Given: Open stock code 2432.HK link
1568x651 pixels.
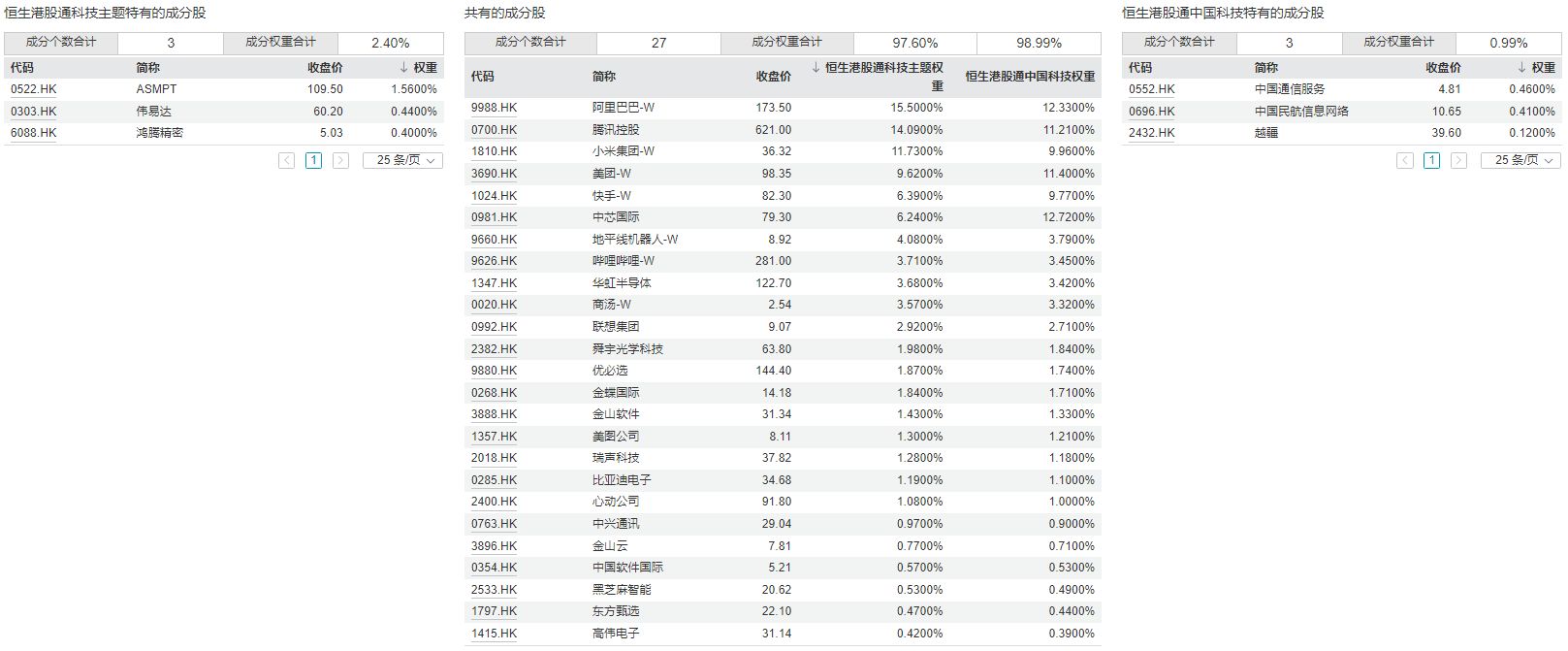Looking at the screenshot, I should click(x=1152, y=133).
